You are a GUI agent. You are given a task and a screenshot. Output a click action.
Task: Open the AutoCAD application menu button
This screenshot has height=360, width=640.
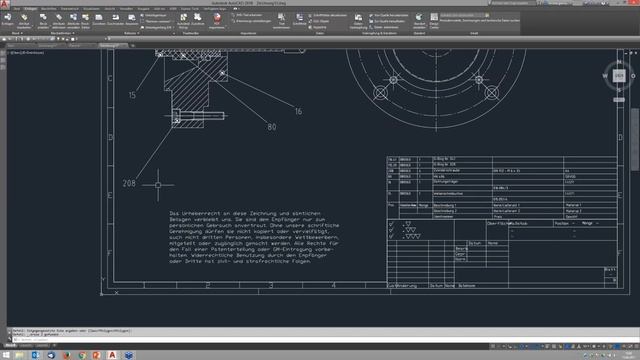pyautogui.click(x=4, y=4)
